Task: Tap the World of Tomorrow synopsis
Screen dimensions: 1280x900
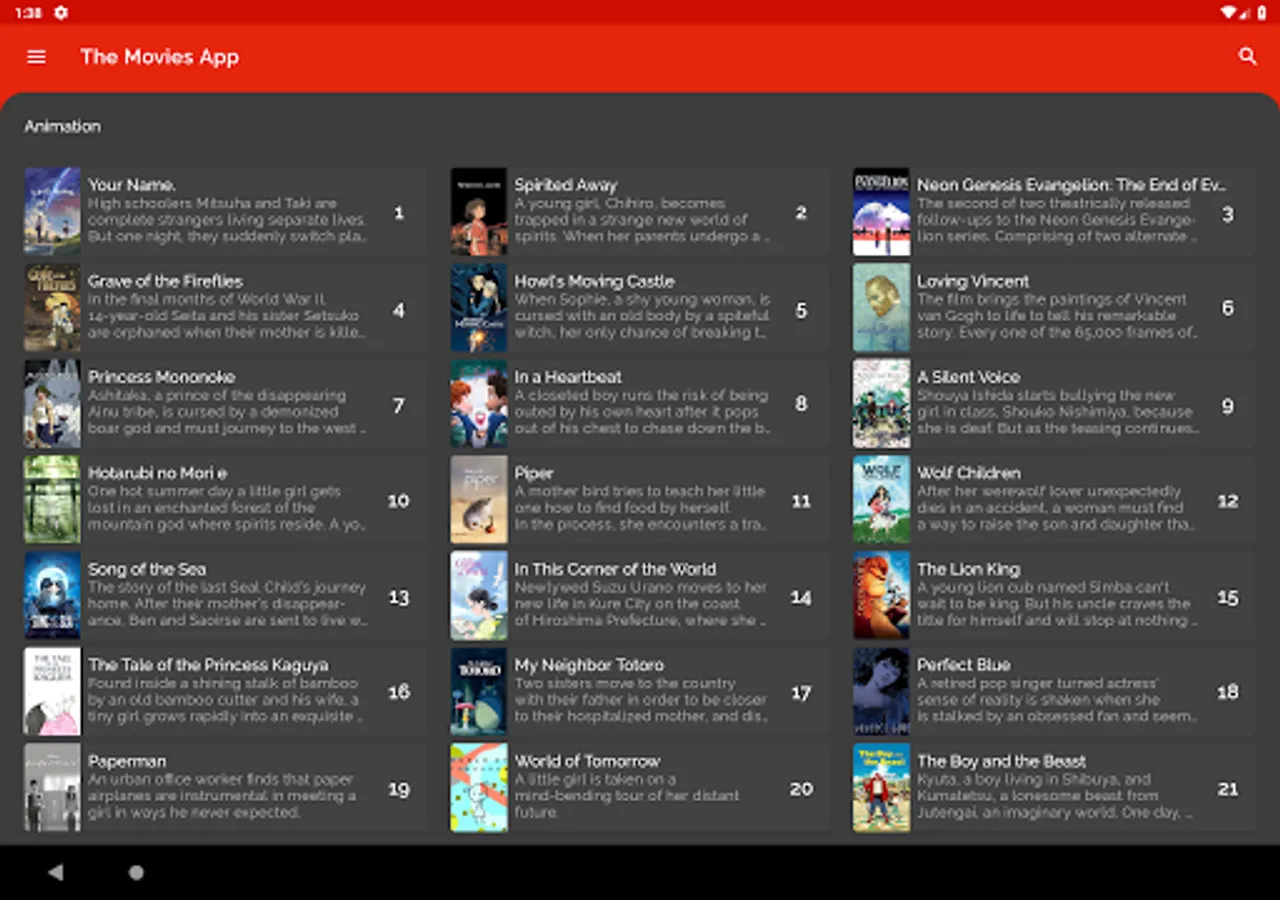Action: (x=627, y=796)
